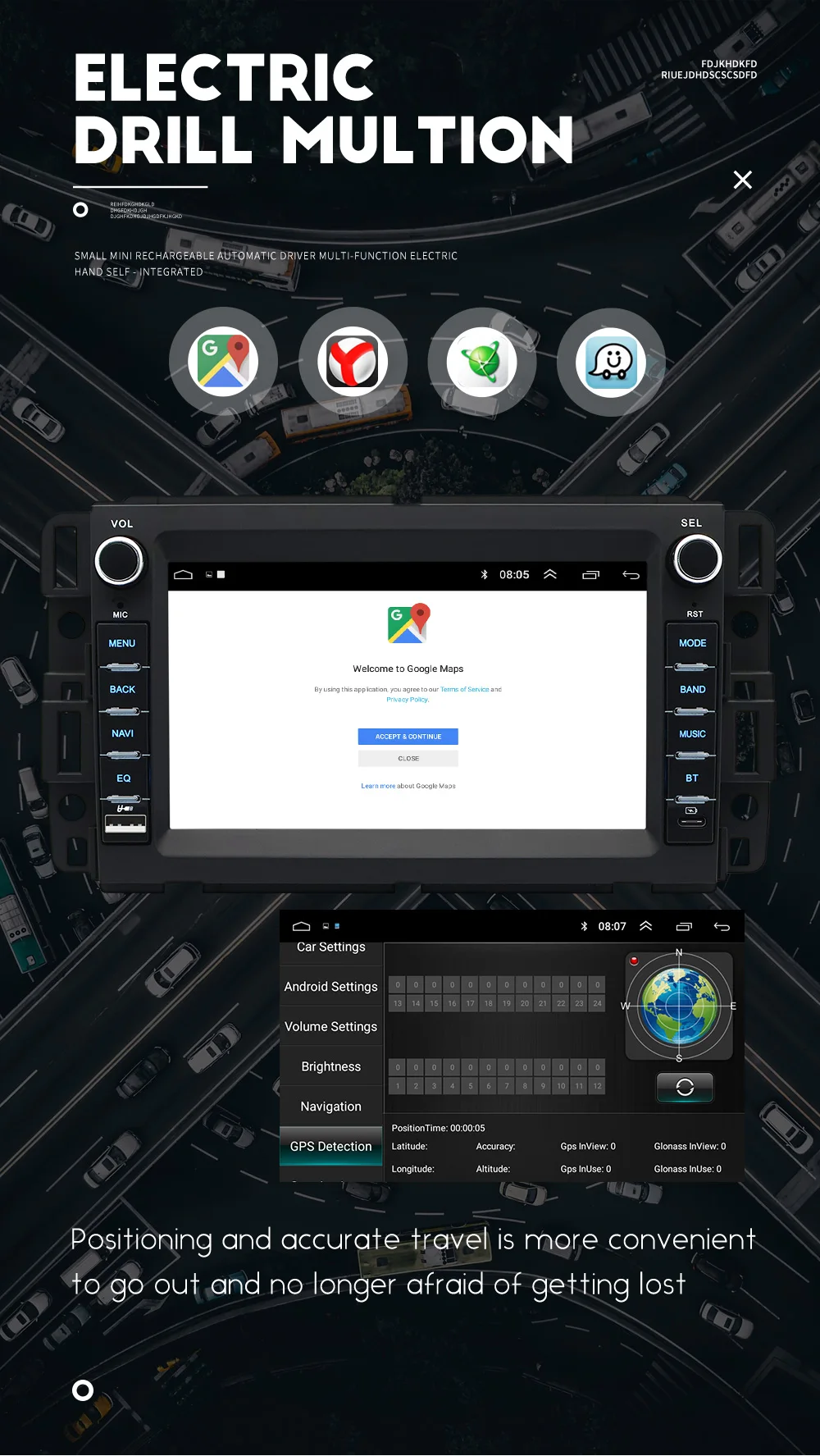Select Navigation menu item
This screenshot has height=1456, width=820.
coord(331,1107)
